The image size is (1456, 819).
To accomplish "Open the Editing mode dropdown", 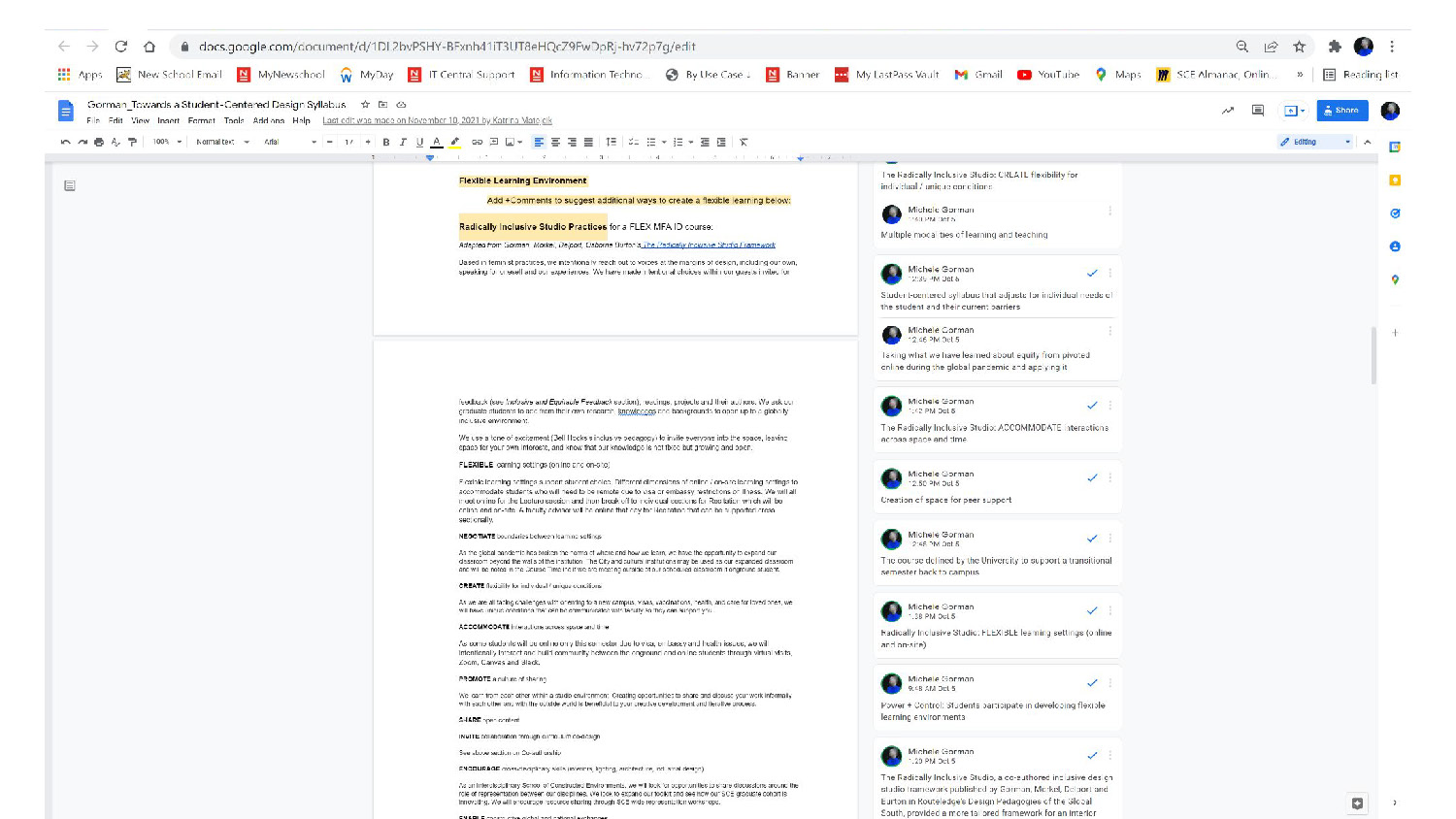I will (x=1315, y=142).
